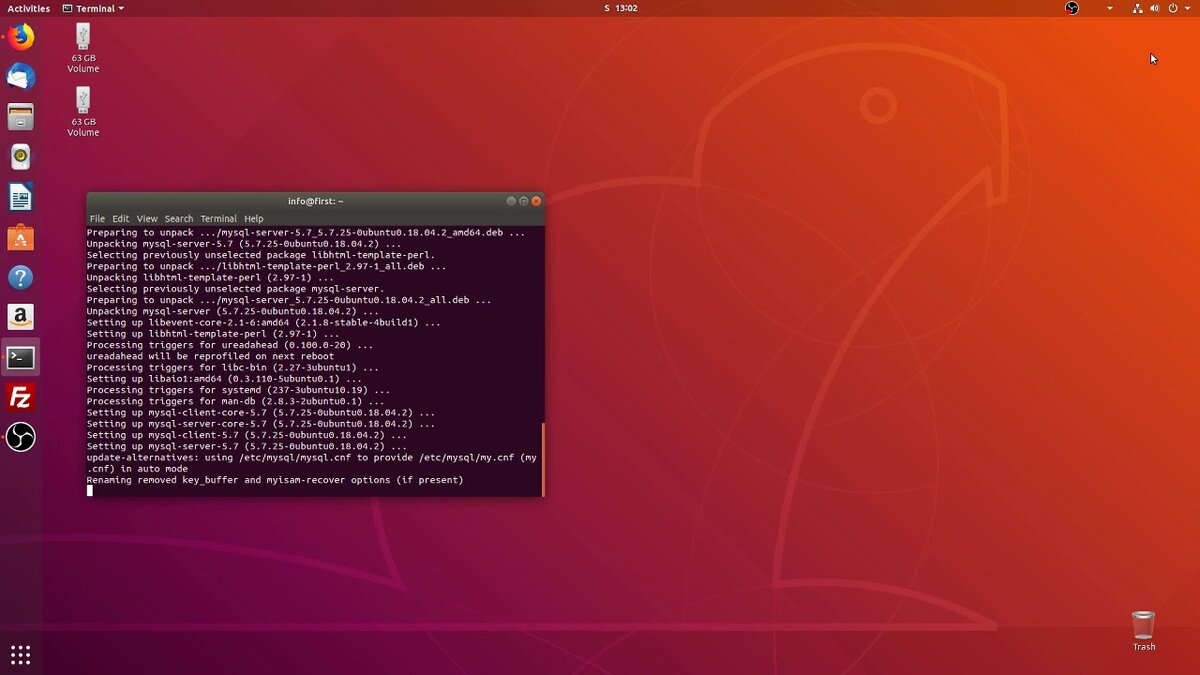Open the Search menu in Terminal
The width and height of the screenshot is (1200, 675).
tap(179, 218)
